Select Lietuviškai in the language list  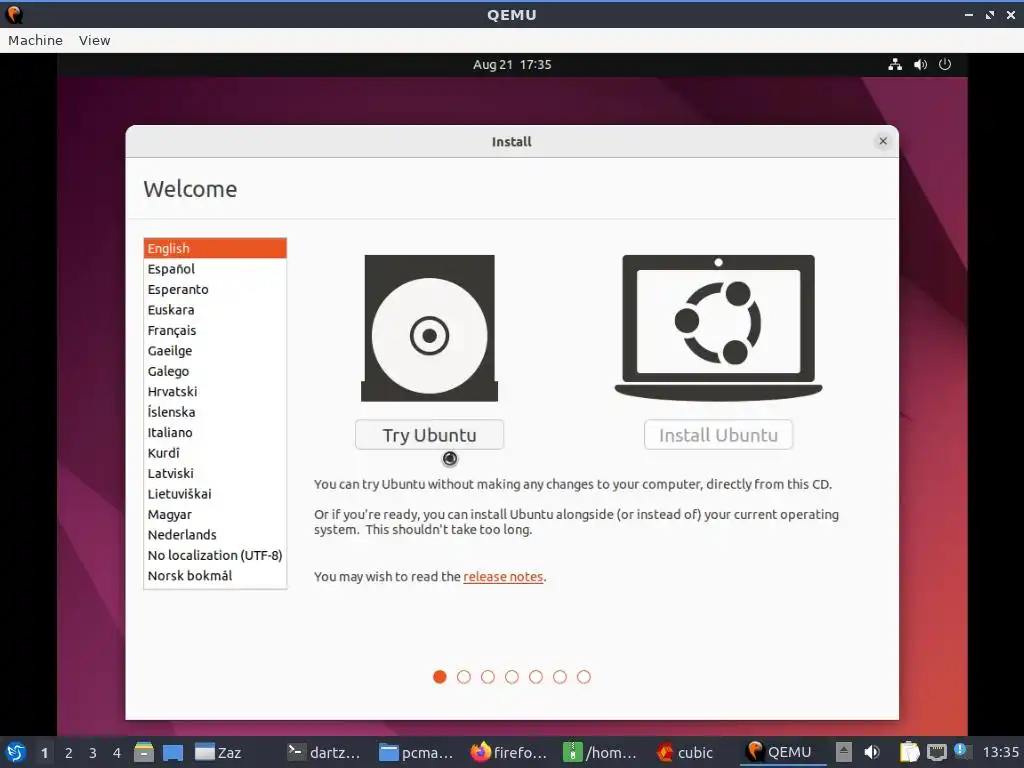[x=215, y=494]
